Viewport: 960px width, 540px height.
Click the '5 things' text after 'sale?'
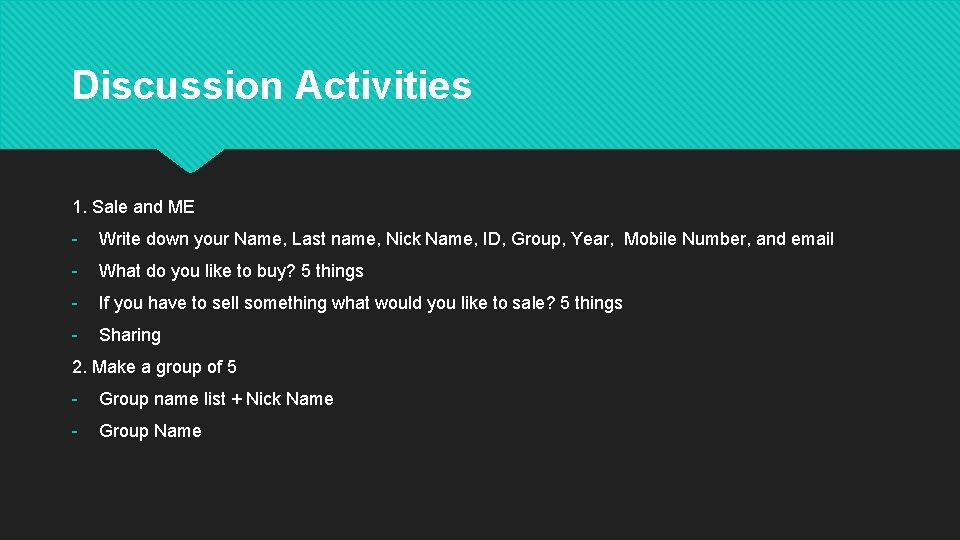tap(591, 302)
